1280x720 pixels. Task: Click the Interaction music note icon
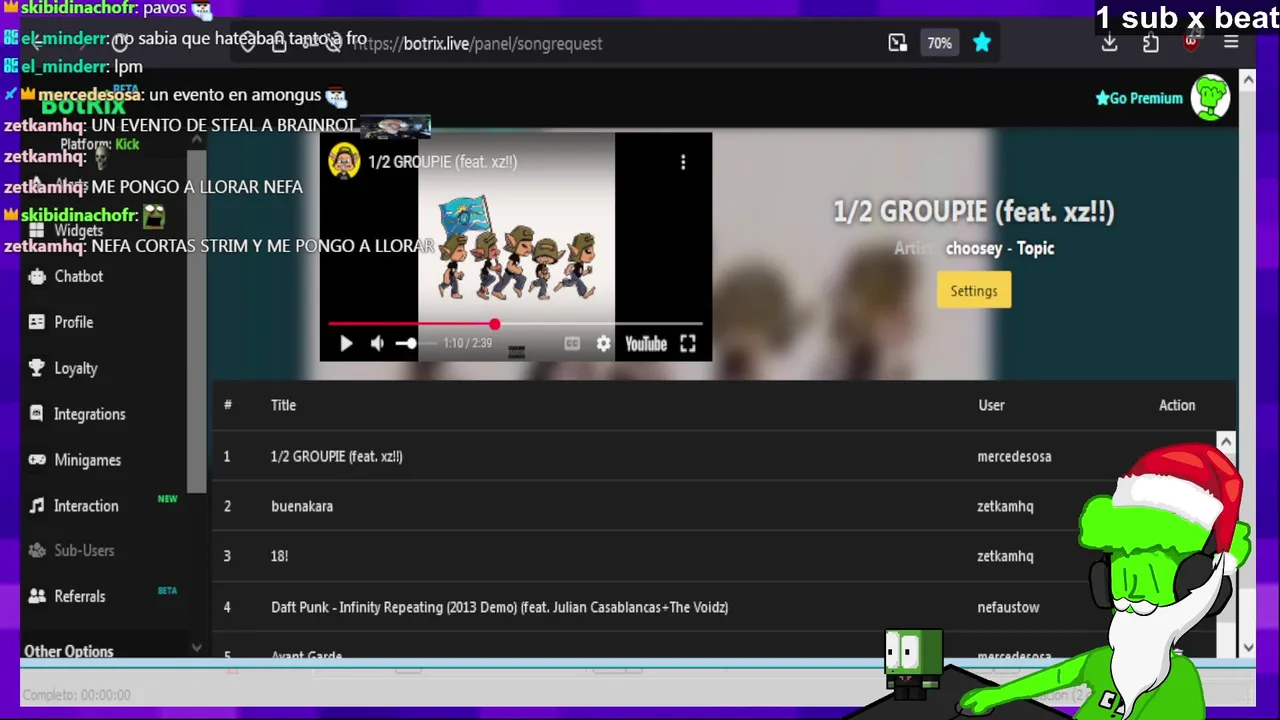pos(37,506)
